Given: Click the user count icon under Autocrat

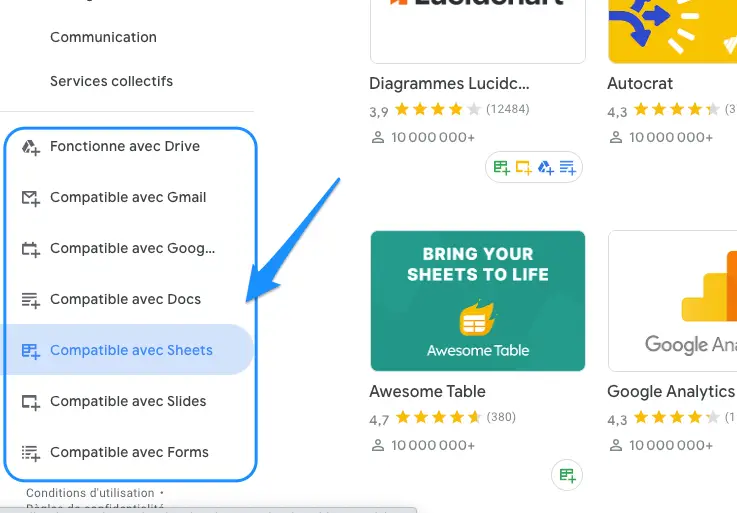Looking at the screenshot, I should coord(616,137).
